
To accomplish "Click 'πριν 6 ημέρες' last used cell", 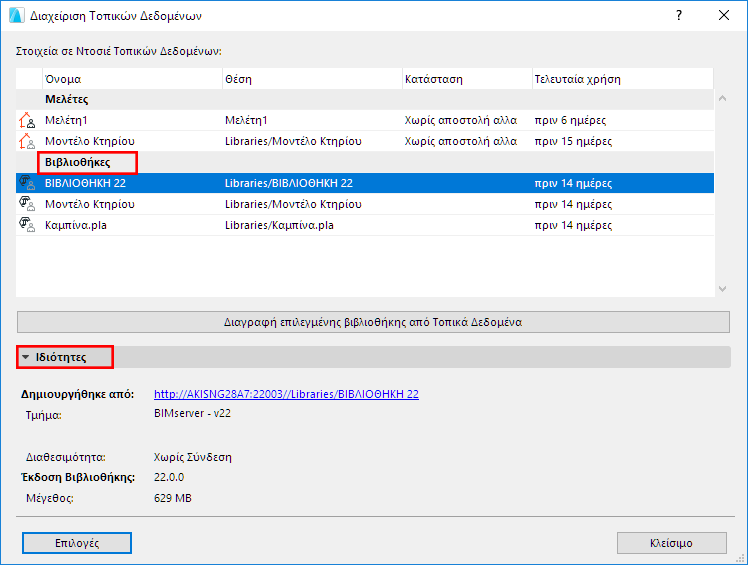I will tap(570, 120).
